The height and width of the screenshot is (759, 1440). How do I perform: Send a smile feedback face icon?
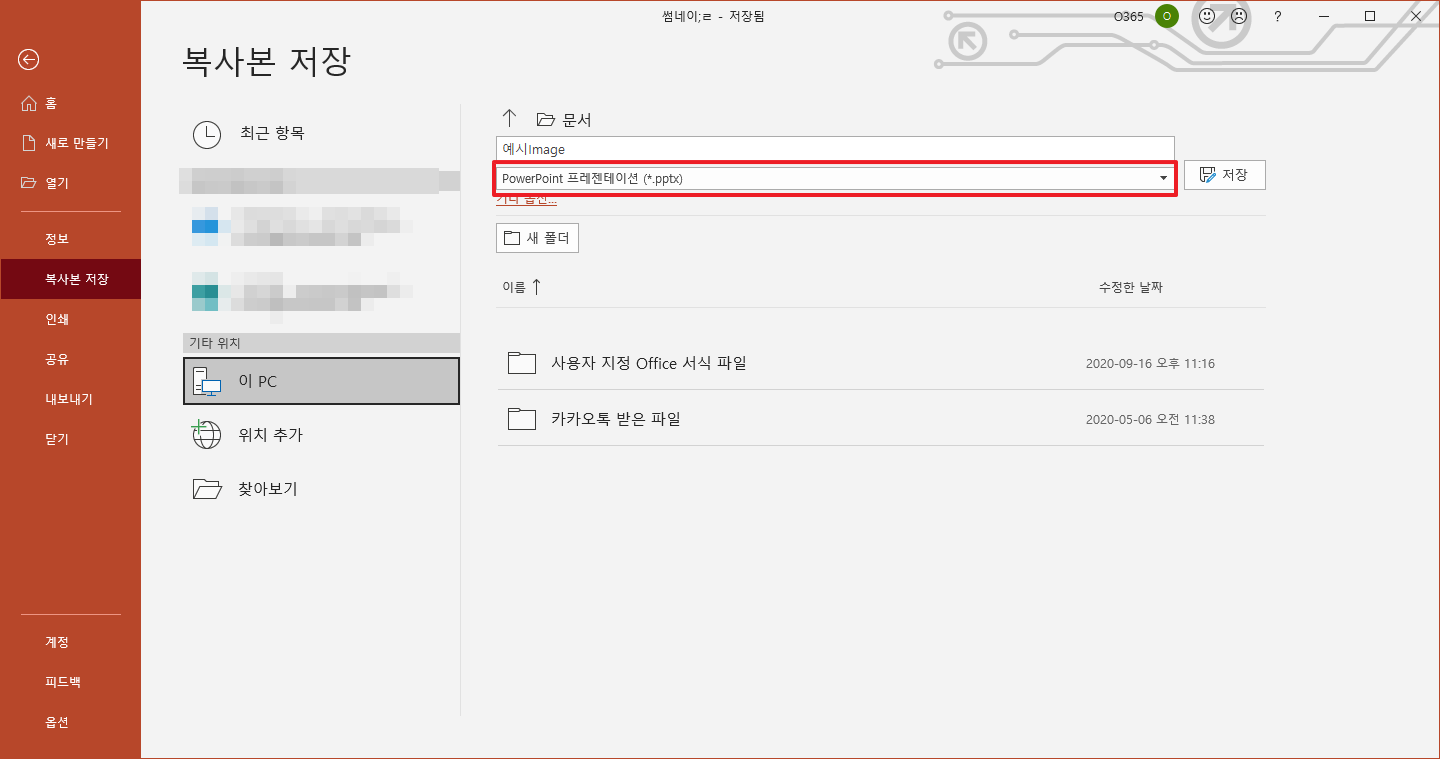(1208, 16)
